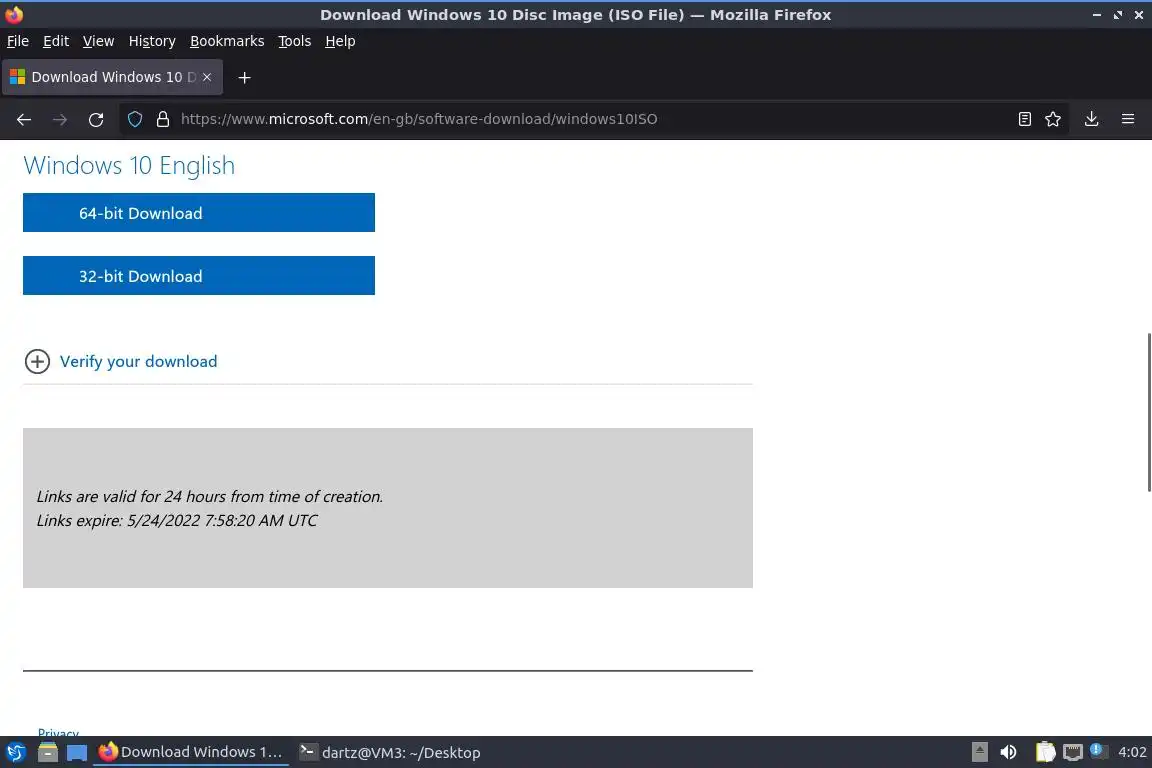Click the removable media tray icon

point(979,753)
